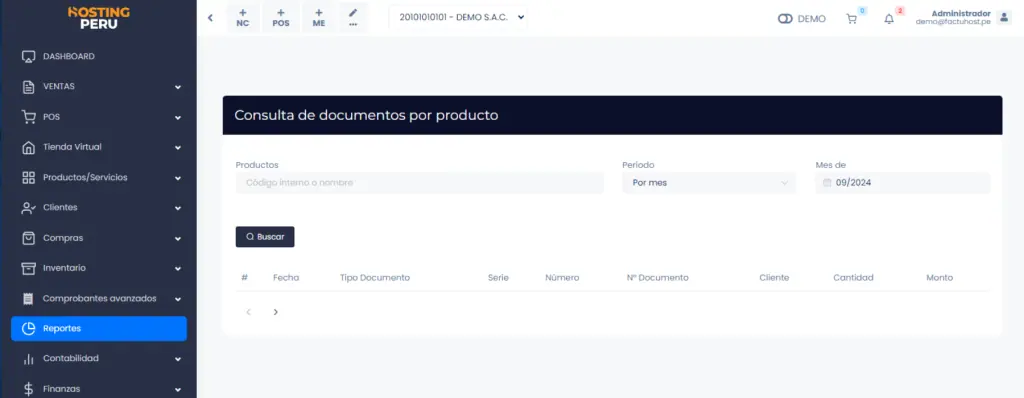Click the + POS shortcut button
Viewport: 1024px width, 398px height.
pyautogui.click(x=281, y=18)
